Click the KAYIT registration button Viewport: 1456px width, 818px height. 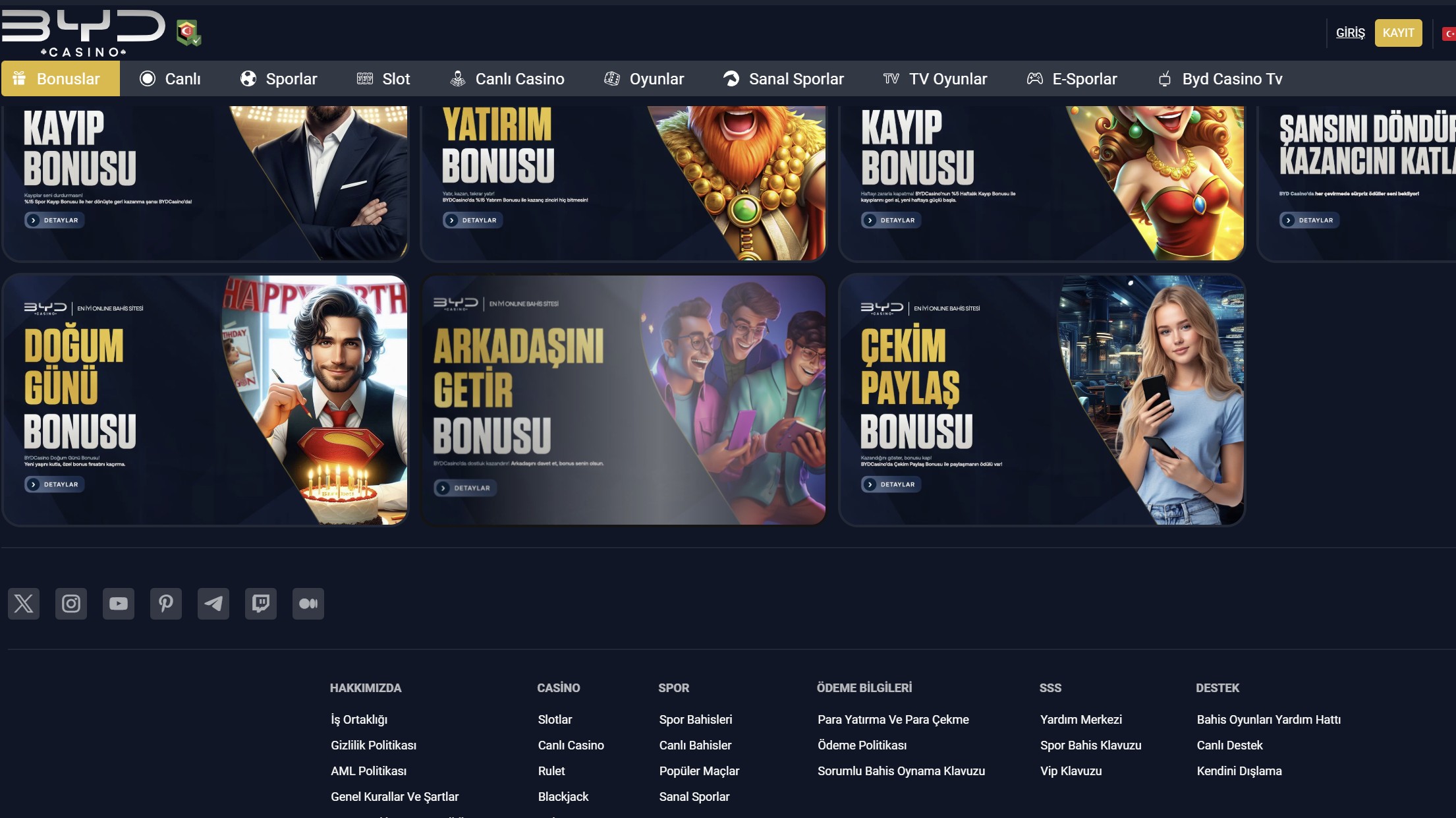coord(1399,32)
